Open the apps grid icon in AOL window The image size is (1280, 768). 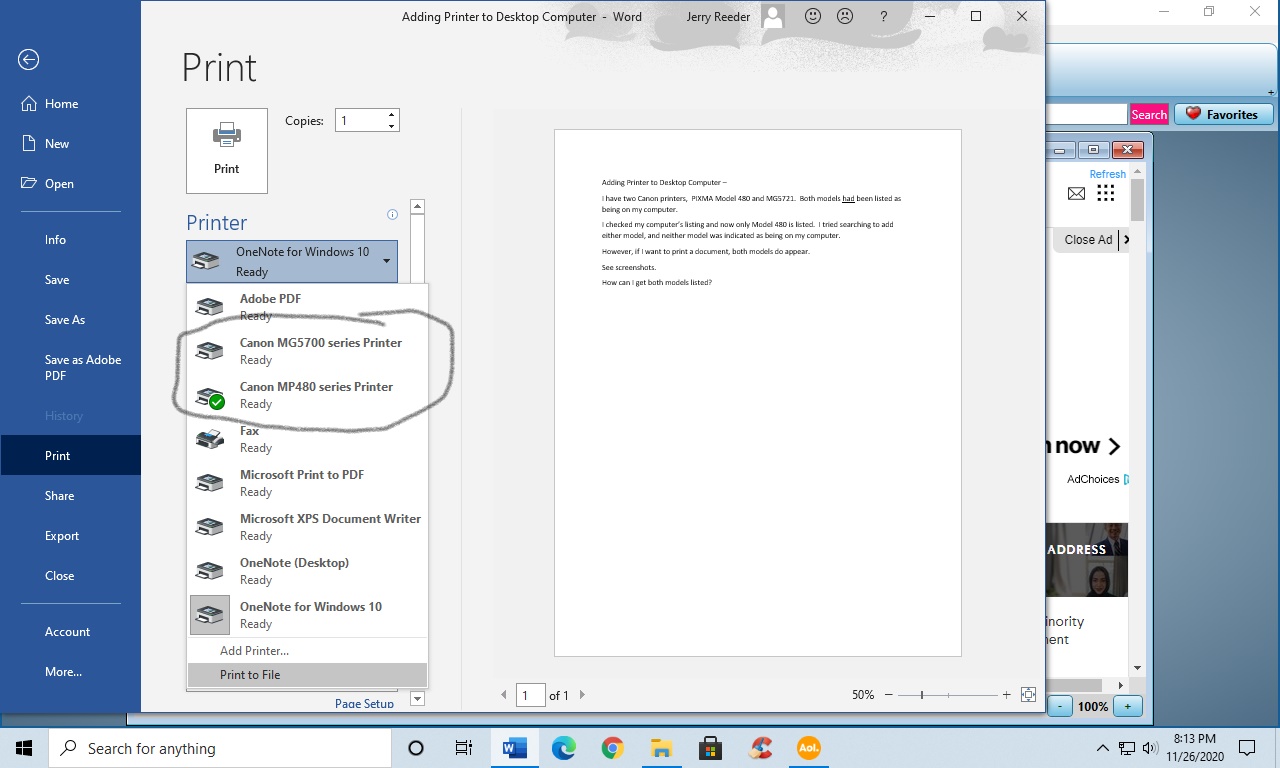(x=1106, y=194)
